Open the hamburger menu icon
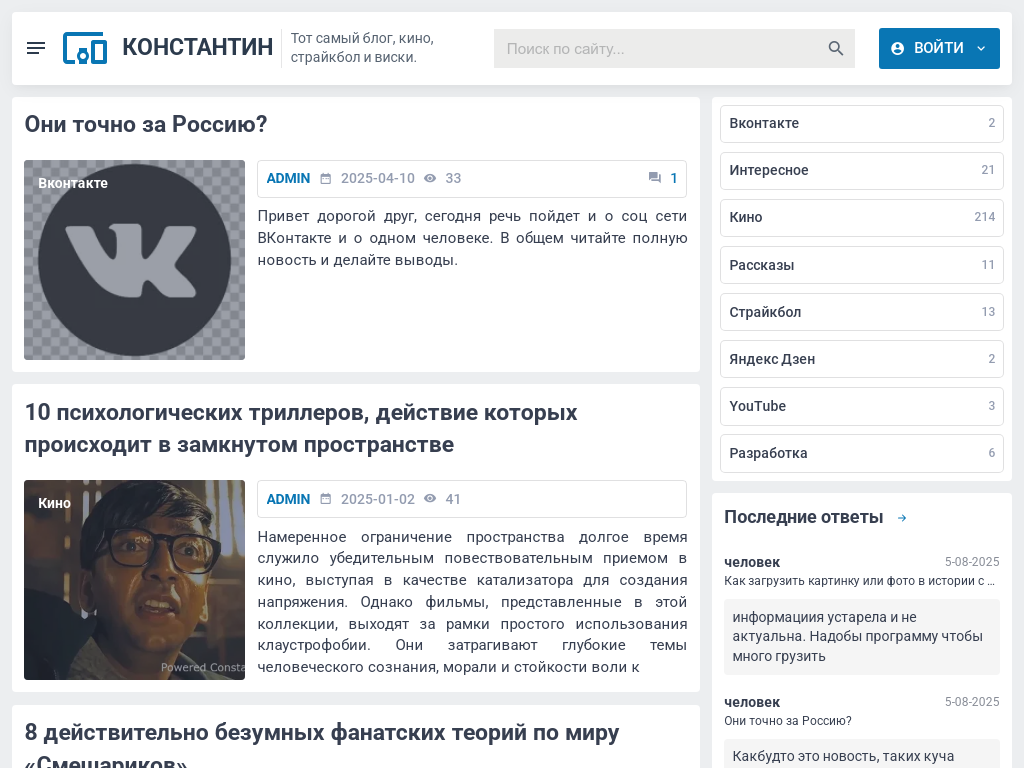1024x768 pixels. (x=36, y=48)
